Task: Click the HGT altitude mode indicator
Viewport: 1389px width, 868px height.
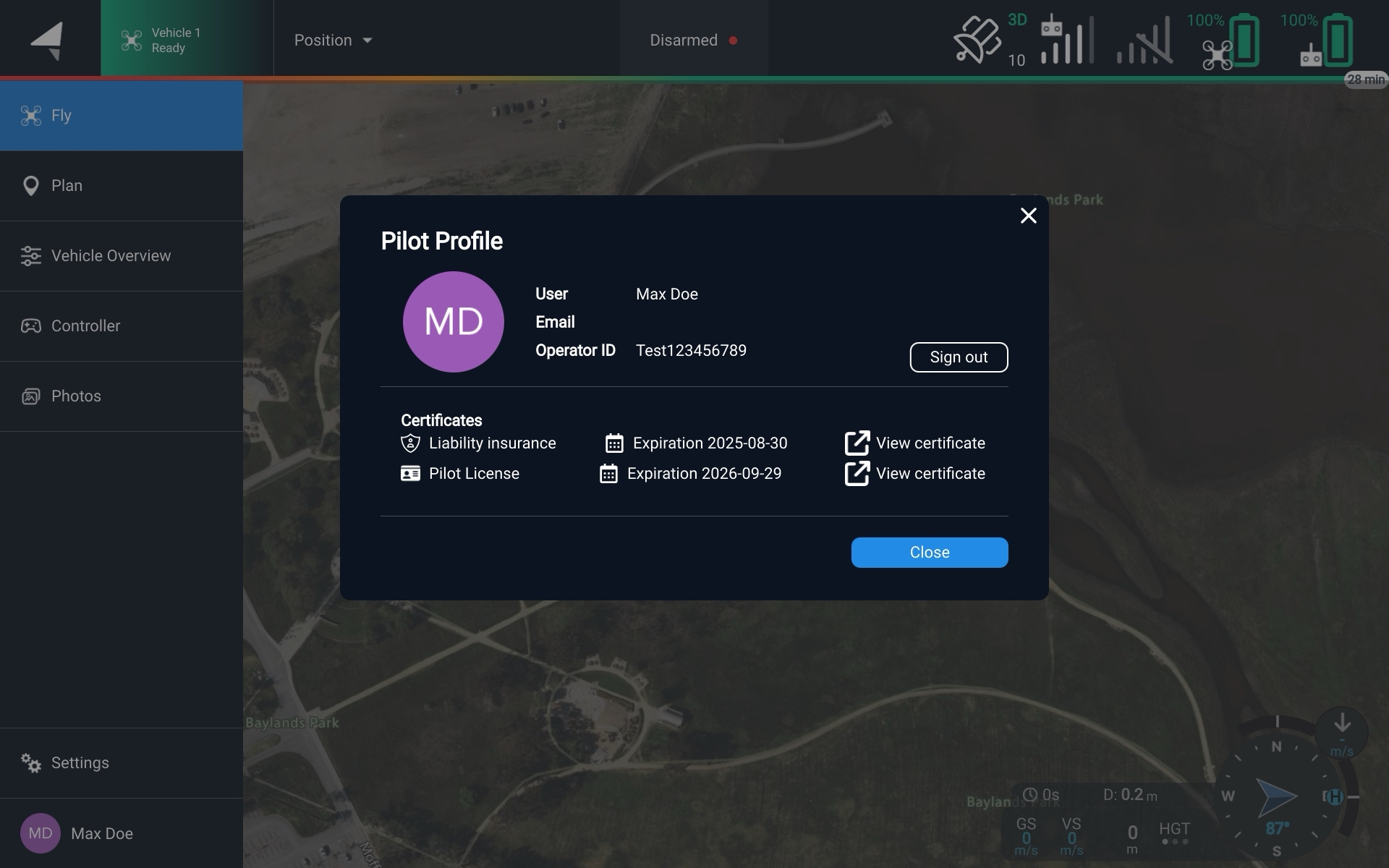Action: point(1173,832)
